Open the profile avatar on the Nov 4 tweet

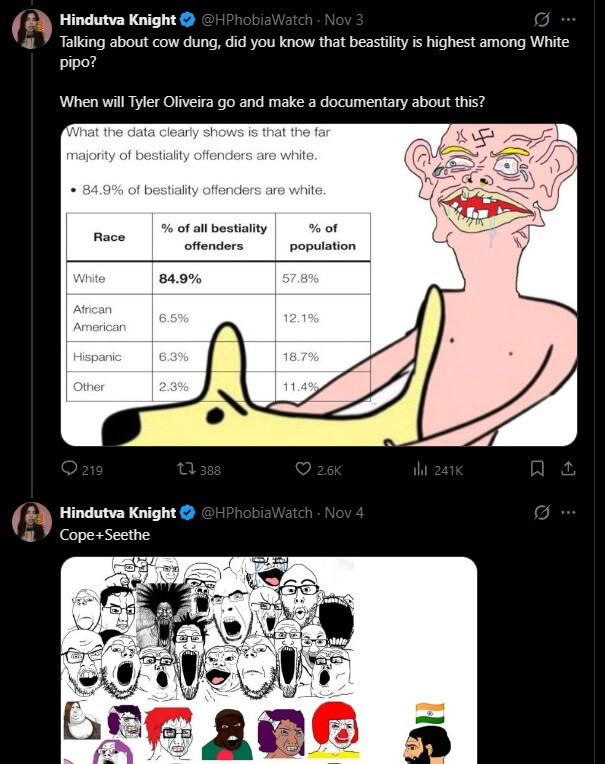point(32,522)
